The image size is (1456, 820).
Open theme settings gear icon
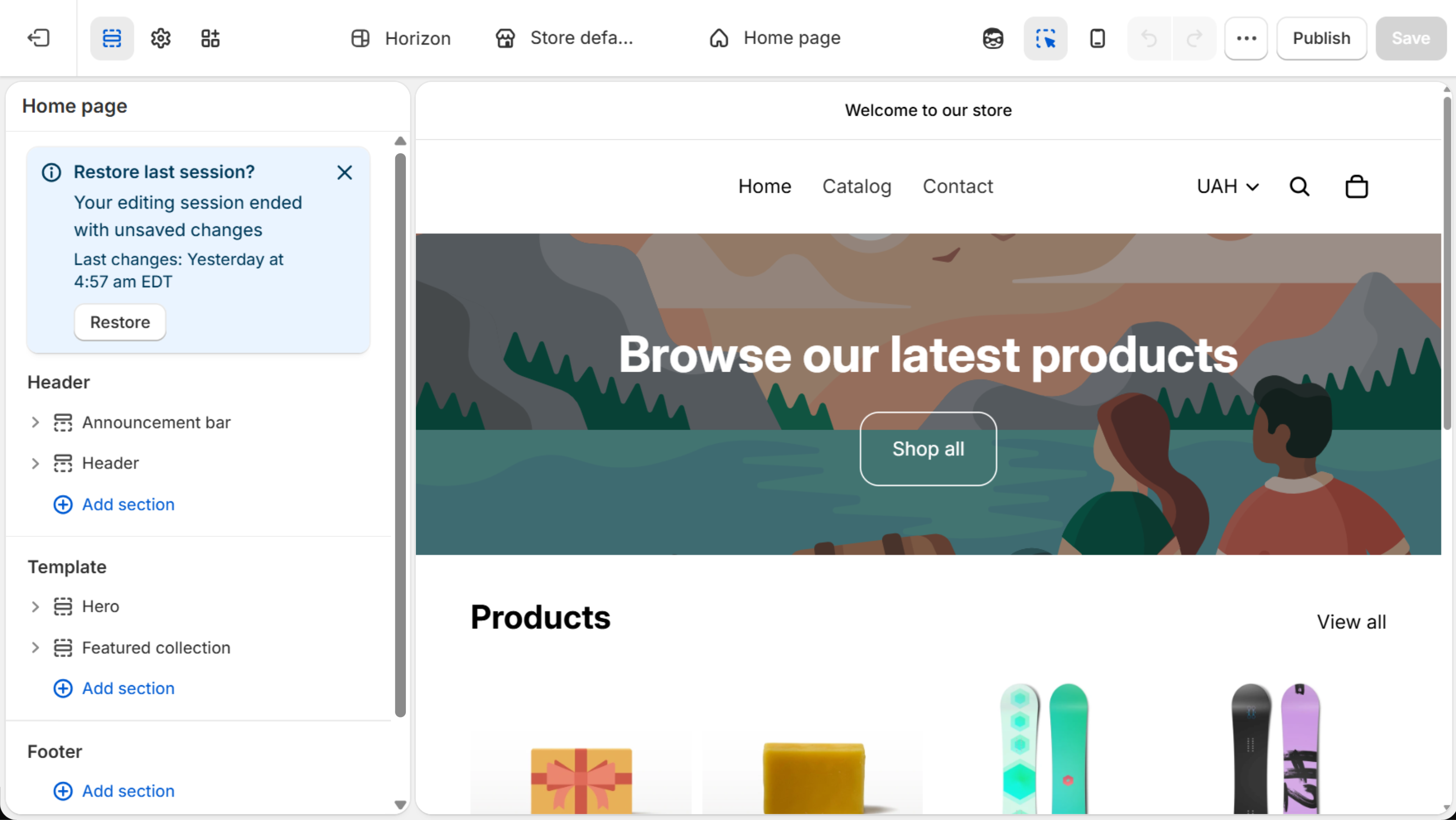click(x=160, y=38)
